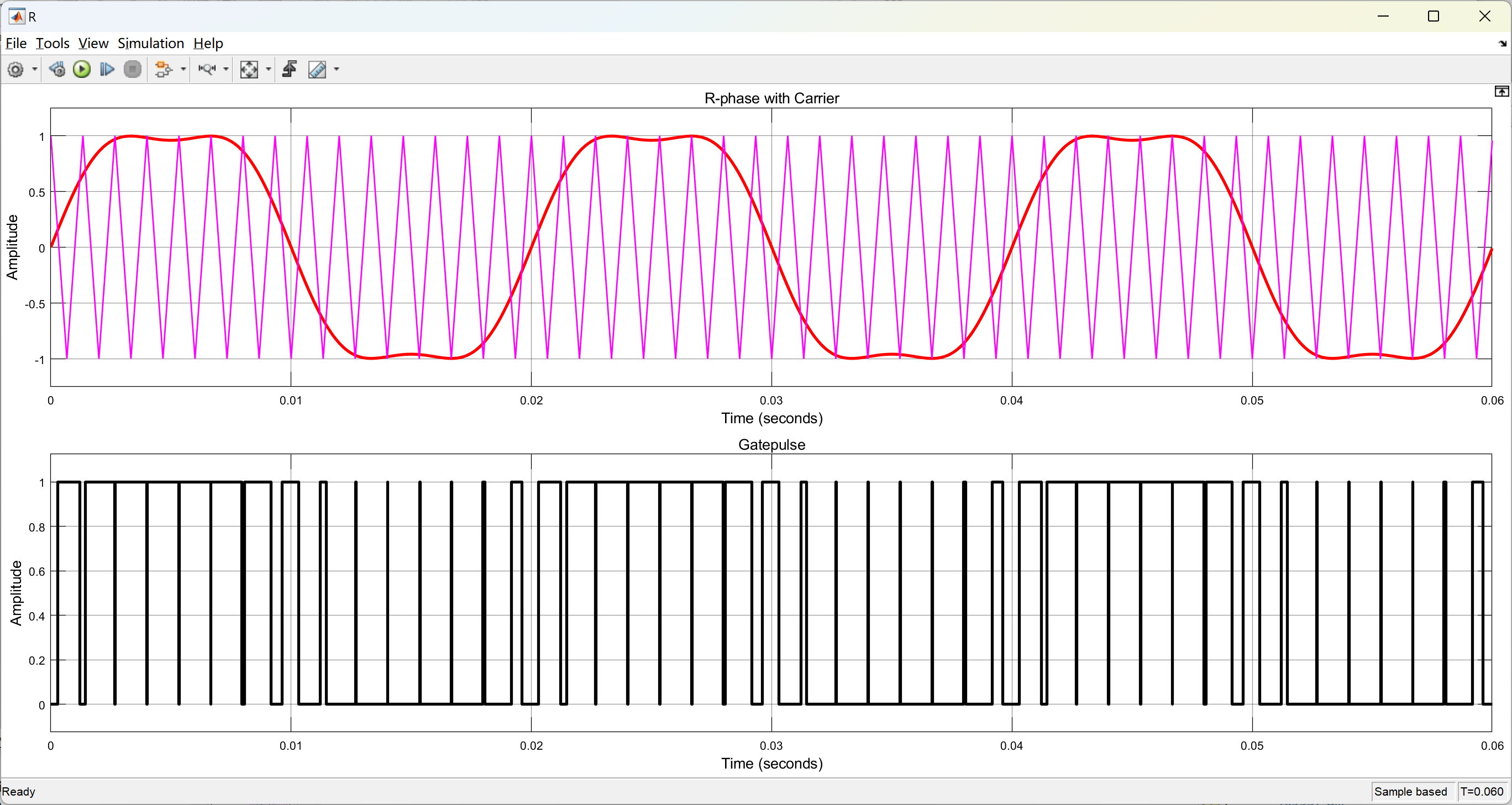The width and height of the screenshot is (1512, 805).
Task: Open the Tools menu
Action: click(53, 44)
